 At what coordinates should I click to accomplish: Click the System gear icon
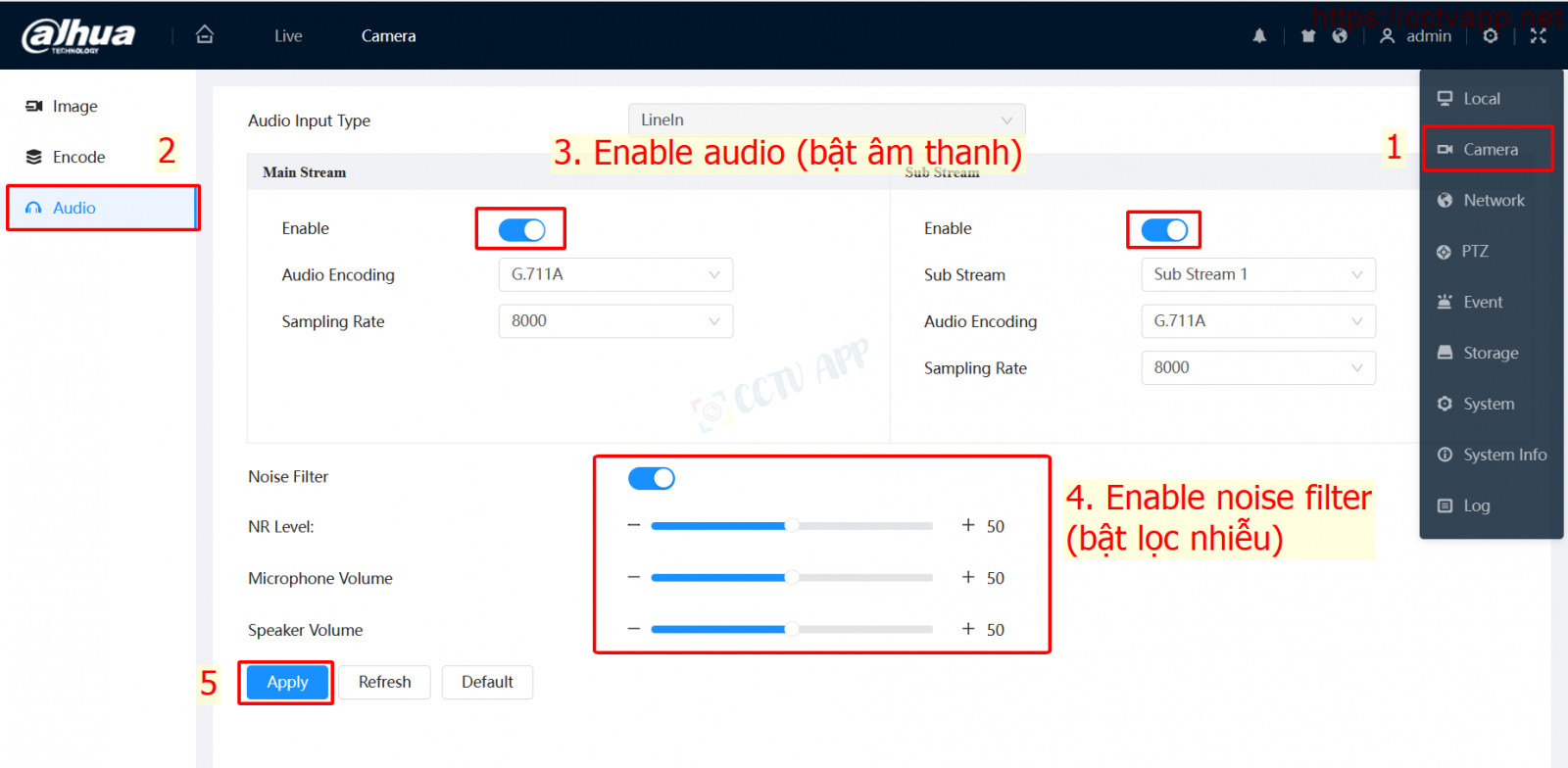point(1445,404)
